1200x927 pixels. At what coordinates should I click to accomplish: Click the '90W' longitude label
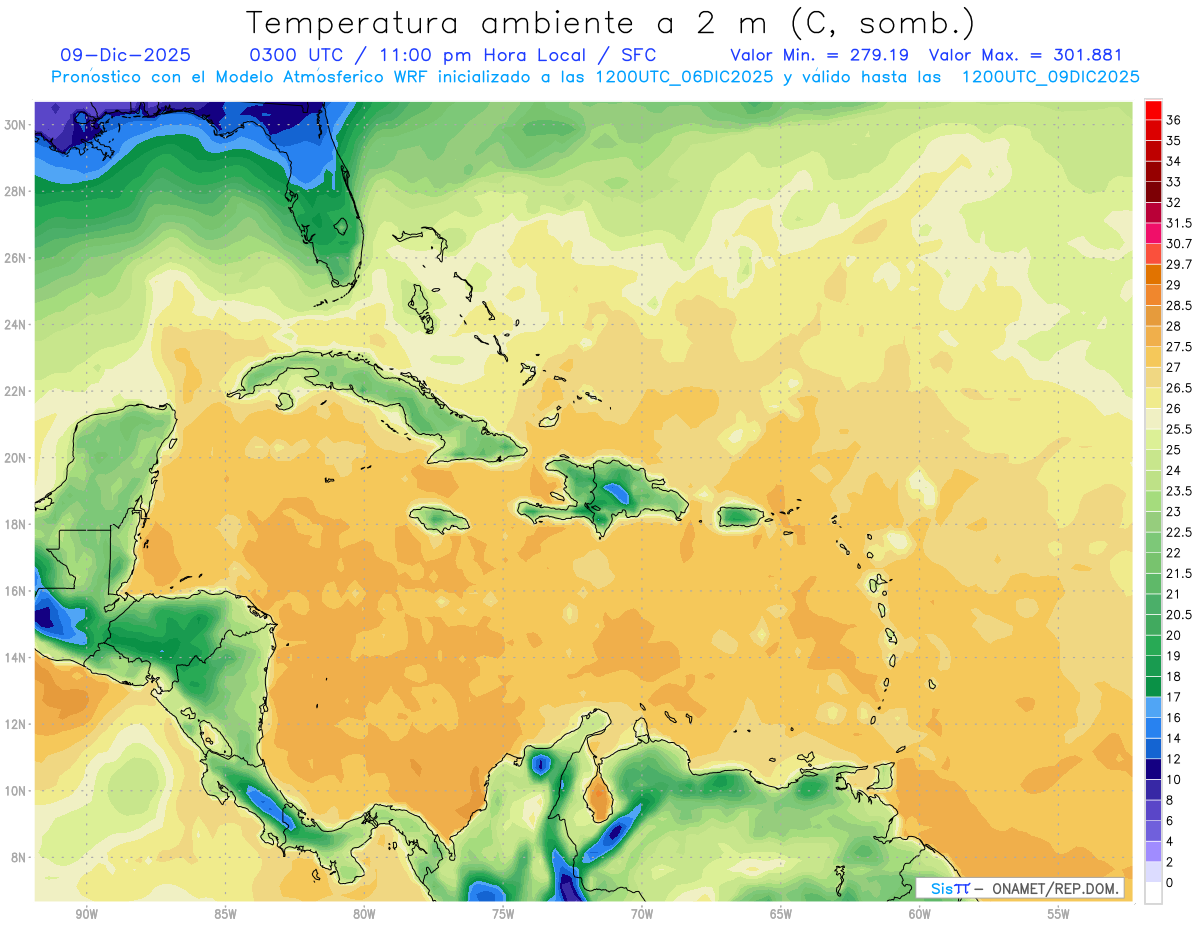click(x=87, y=914)
